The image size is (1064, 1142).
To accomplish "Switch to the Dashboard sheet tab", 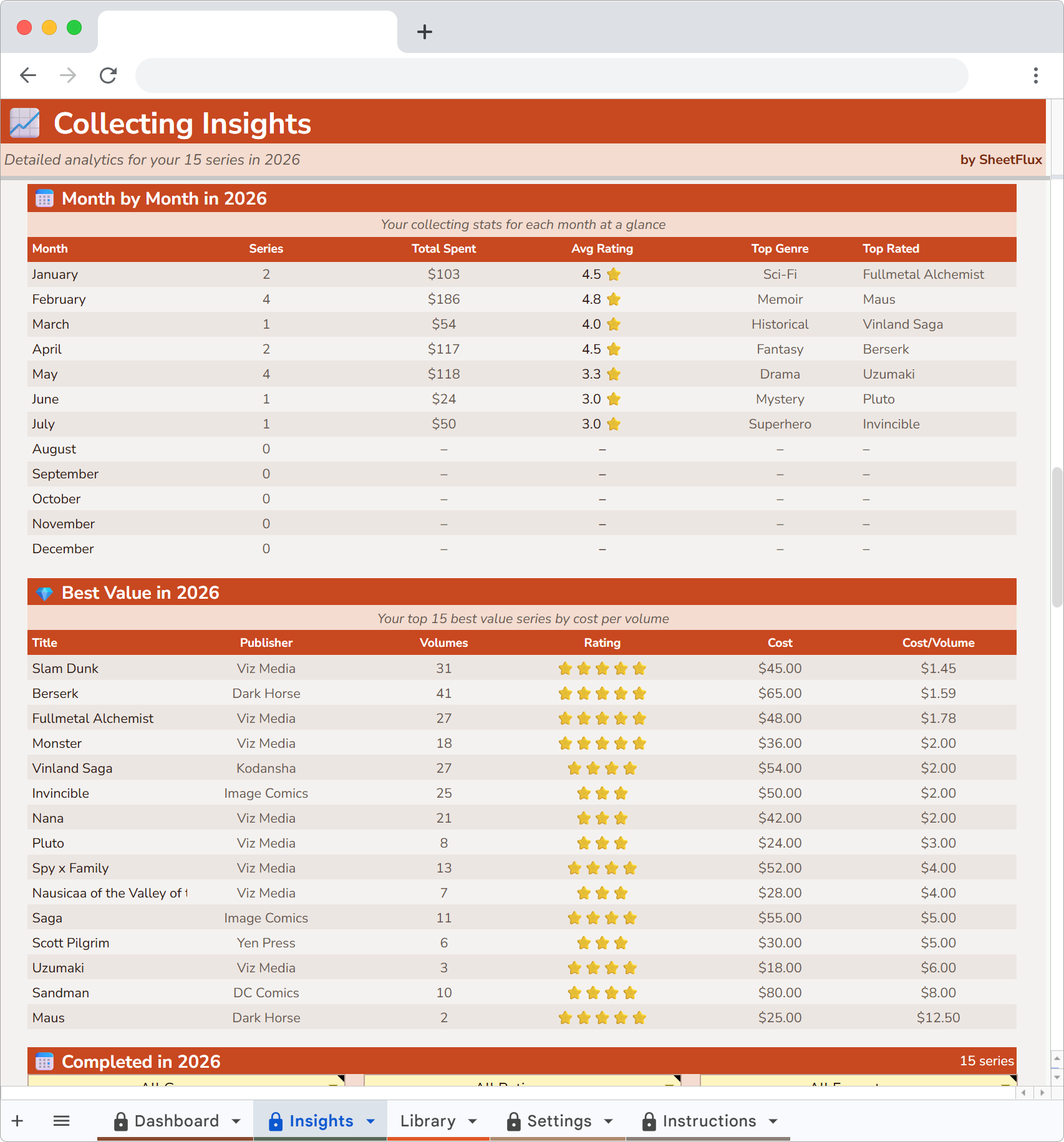I will coord(177,1121).
